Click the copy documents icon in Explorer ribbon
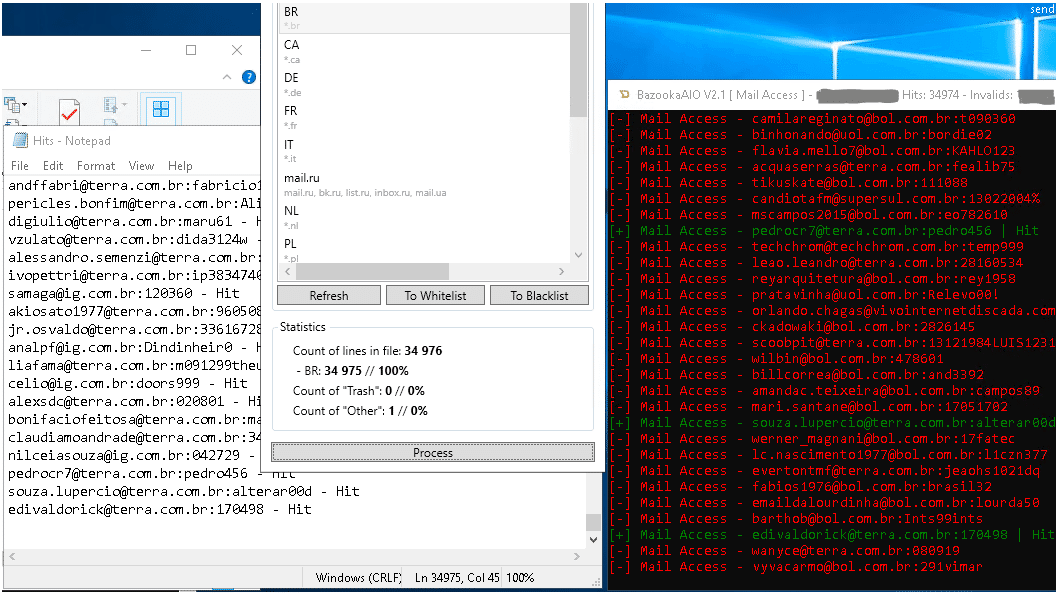The image size is (1061, 593). click(12, 104)
